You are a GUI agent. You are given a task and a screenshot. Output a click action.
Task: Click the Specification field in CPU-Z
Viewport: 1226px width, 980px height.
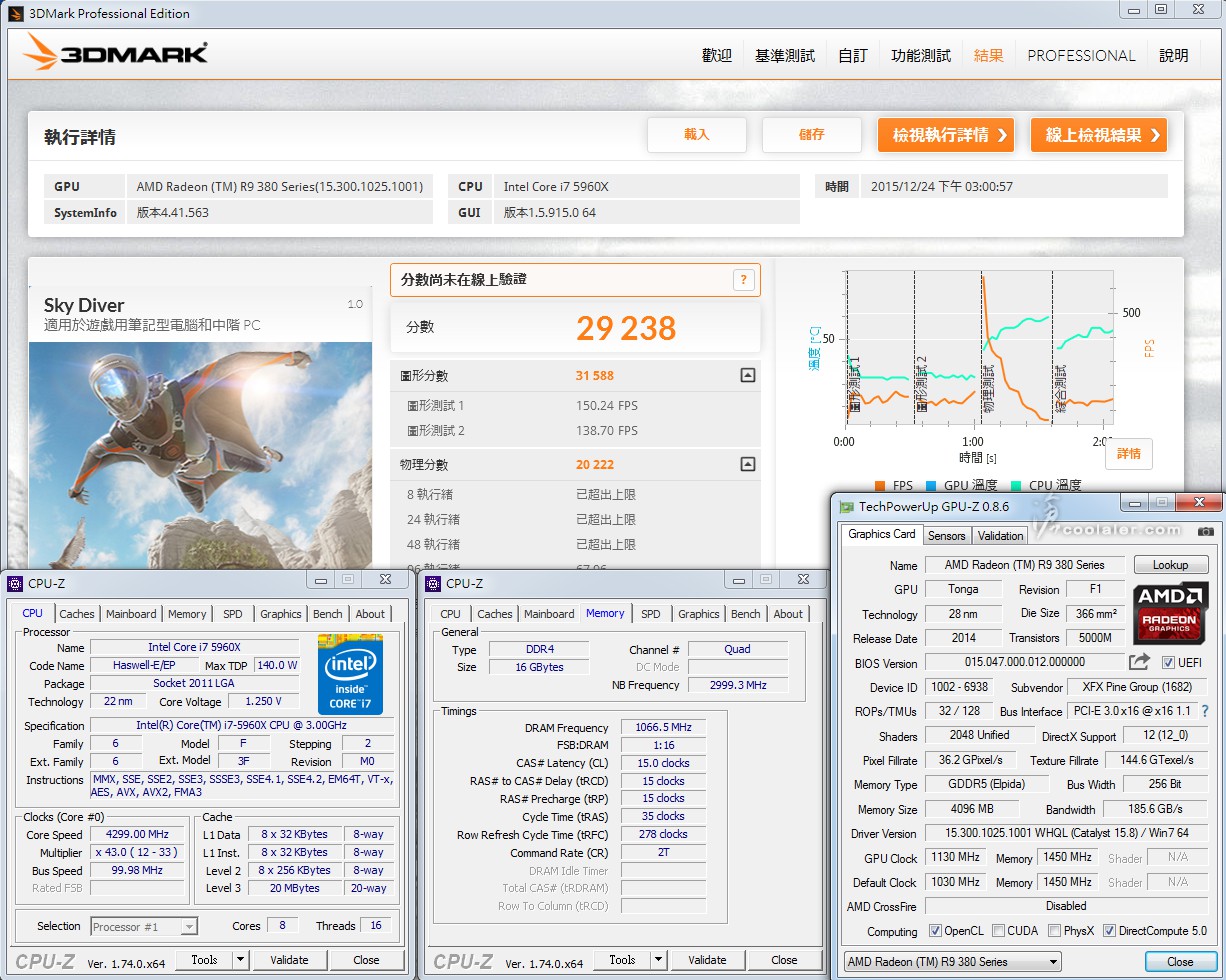pos(242,726)
